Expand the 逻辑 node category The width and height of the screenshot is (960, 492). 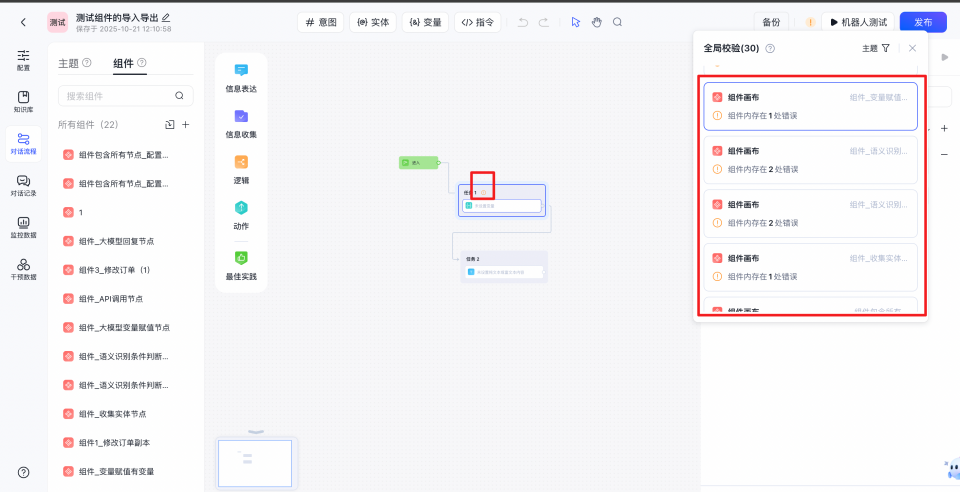(x=241, y=169)
